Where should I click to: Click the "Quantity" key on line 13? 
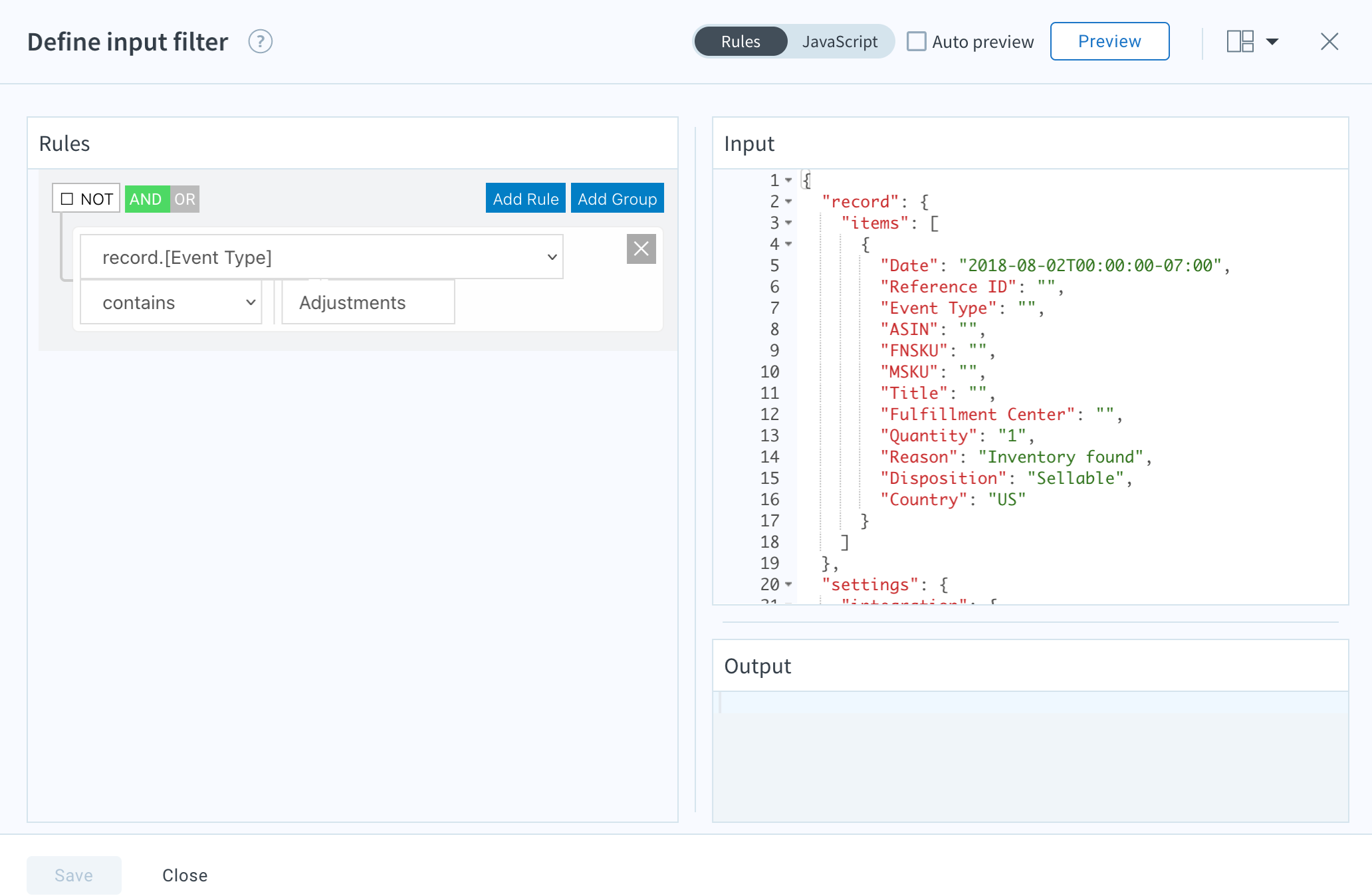[x=929, y=436]
